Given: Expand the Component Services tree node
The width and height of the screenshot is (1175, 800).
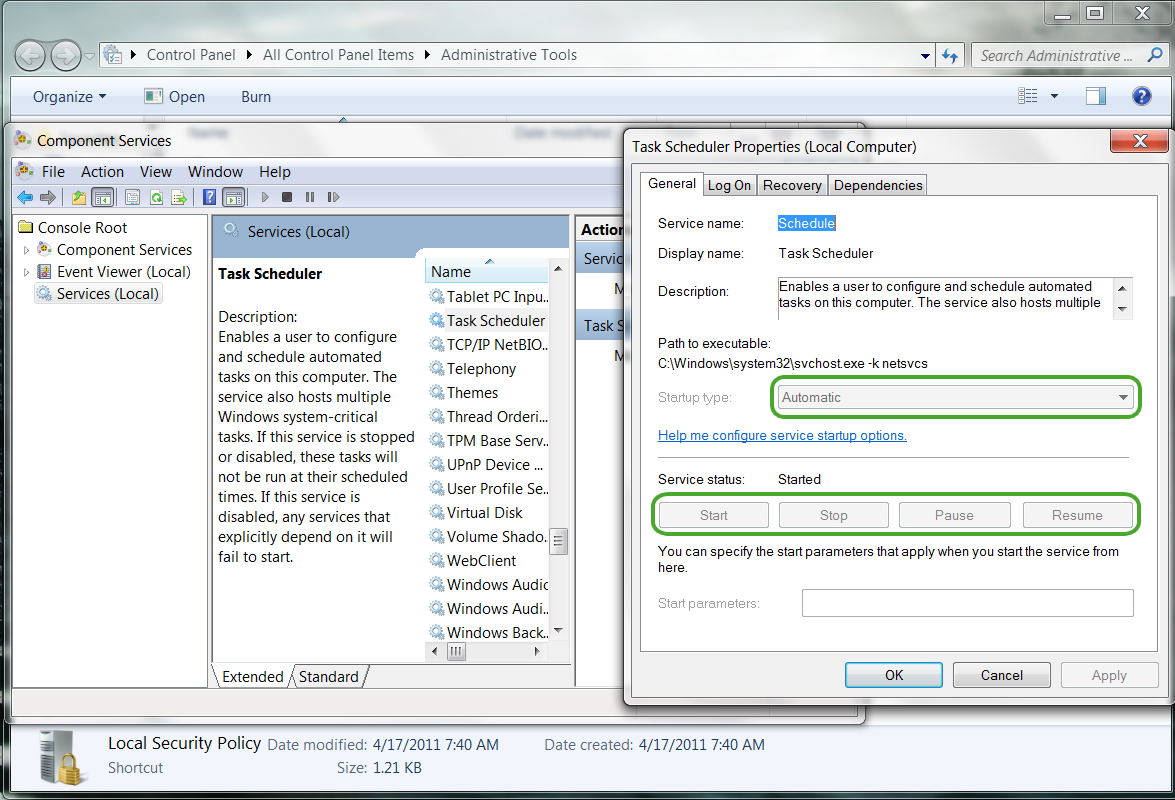Looking at the screenshot, I should point(26,250).
